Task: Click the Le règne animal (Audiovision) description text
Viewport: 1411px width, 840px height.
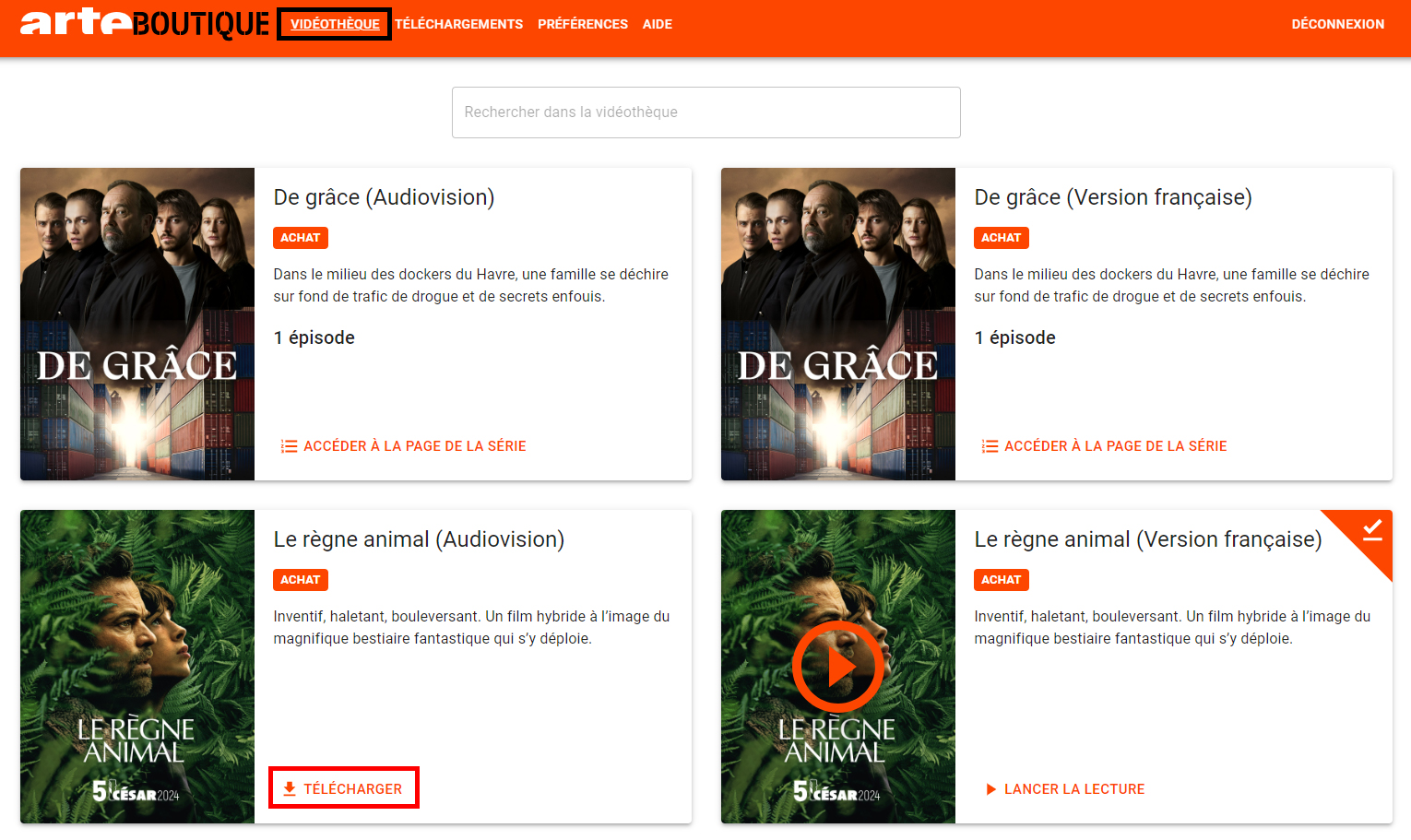Action: tap(472, 627)
